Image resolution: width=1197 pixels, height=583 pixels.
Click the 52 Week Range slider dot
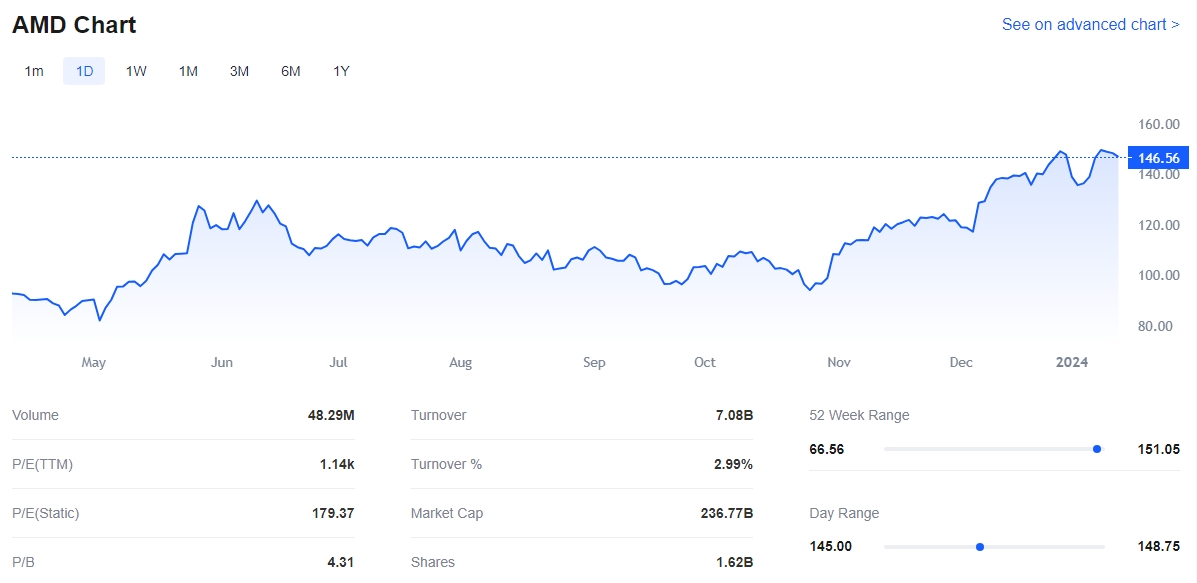point(1097,449)
